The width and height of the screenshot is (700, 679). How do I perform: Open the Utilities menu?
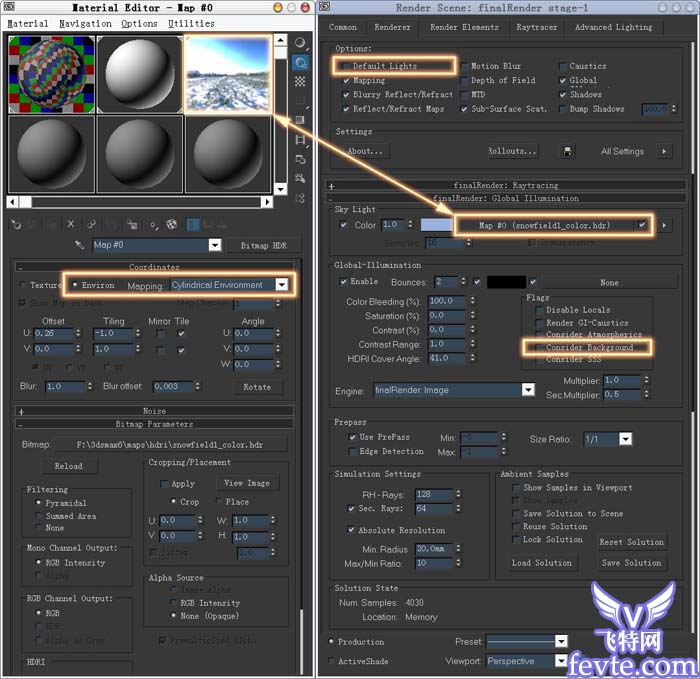coord(190,23)
